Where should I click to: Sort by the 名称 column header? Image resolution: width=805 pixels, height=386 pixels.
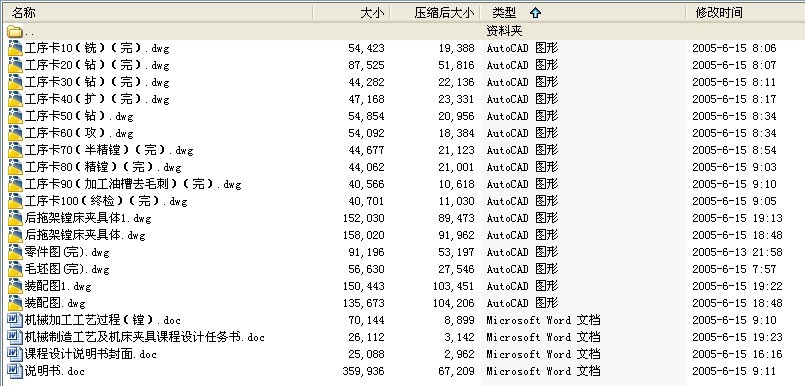point(157,13)
